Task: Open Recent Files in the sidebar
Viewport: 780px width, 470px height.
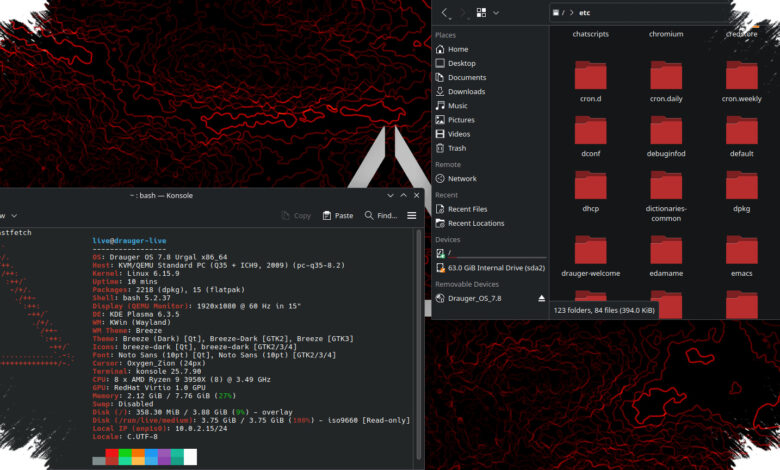Action: coord(490,209)
